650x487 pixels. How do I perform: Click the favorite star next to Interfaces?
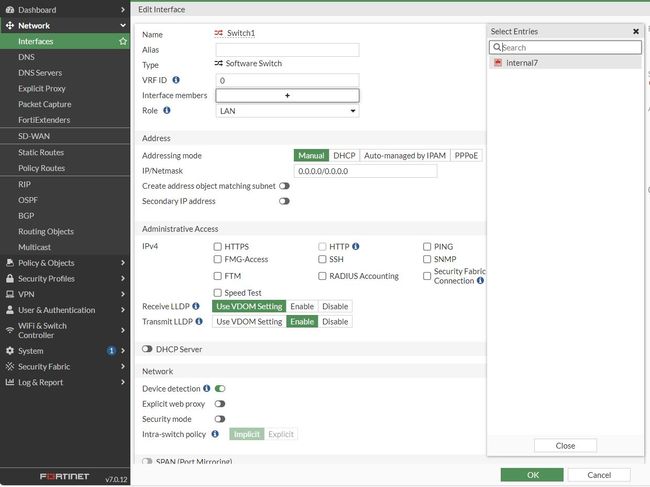click(x=123, y=41)
